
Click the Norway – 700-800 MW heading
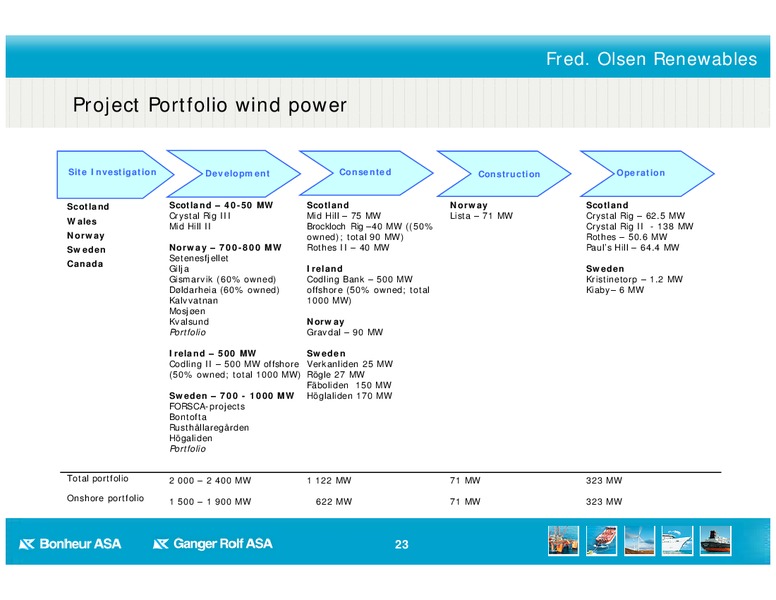[225, 248]
